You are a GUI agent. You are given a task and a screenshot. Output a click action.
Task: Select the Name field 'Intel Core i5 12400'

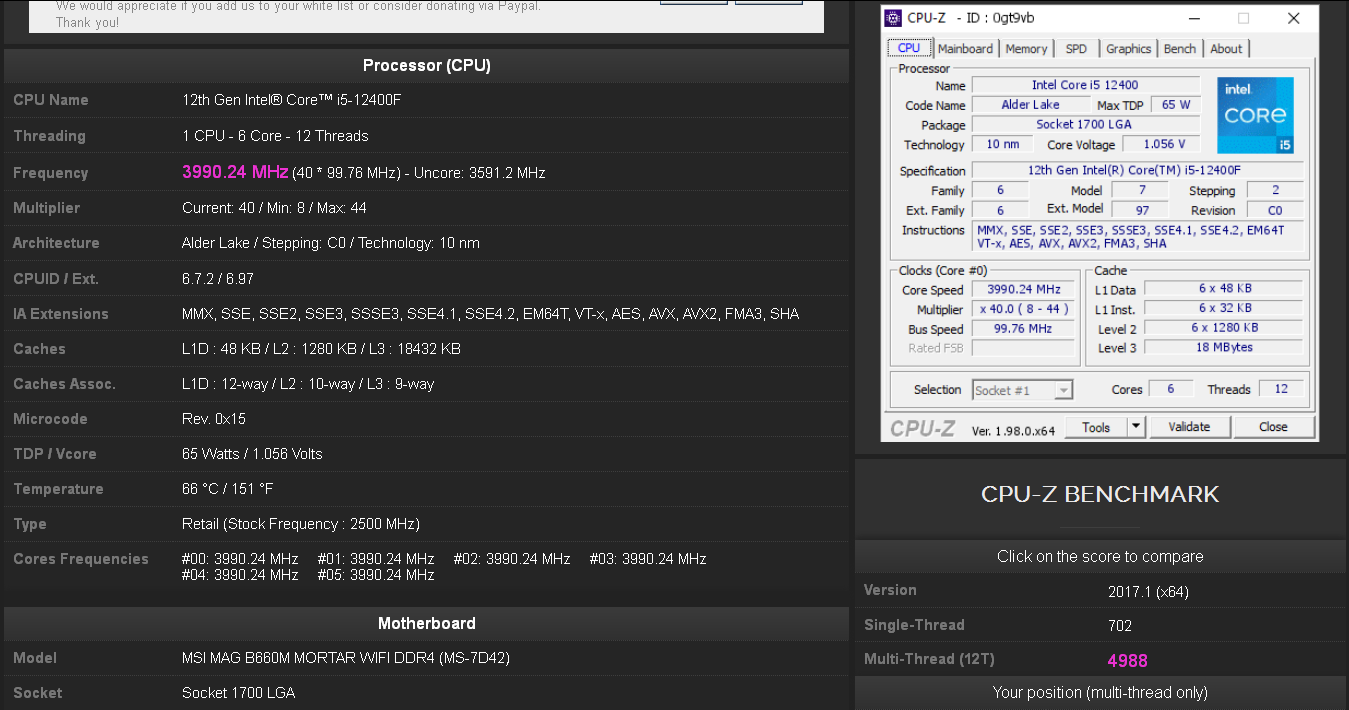point(1085,85)
